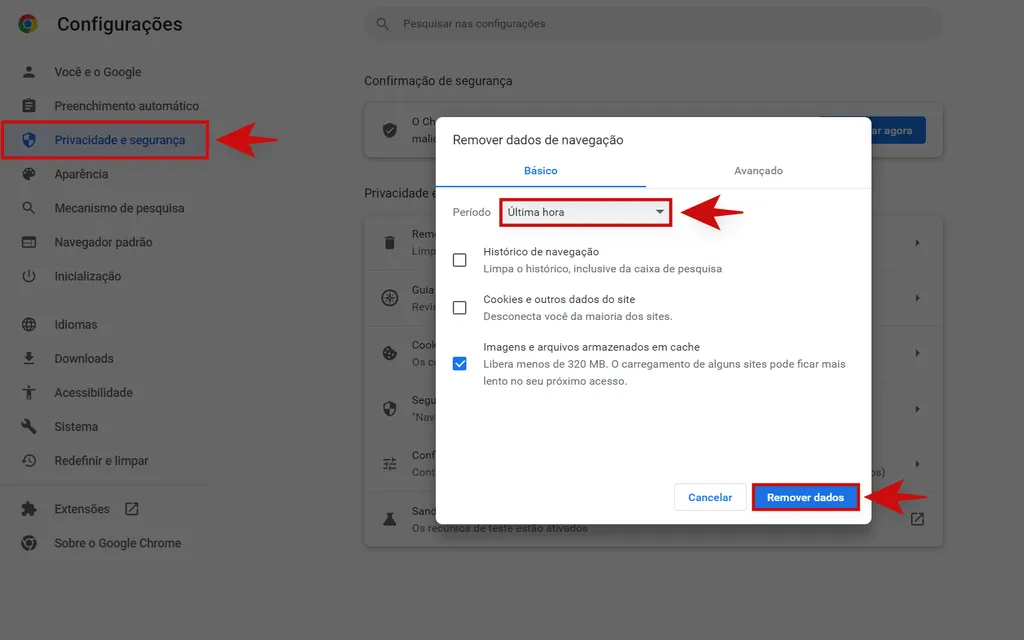
Task: Click the flask icon for Privacy Sandbox row
Action: [x=390, y=519]
